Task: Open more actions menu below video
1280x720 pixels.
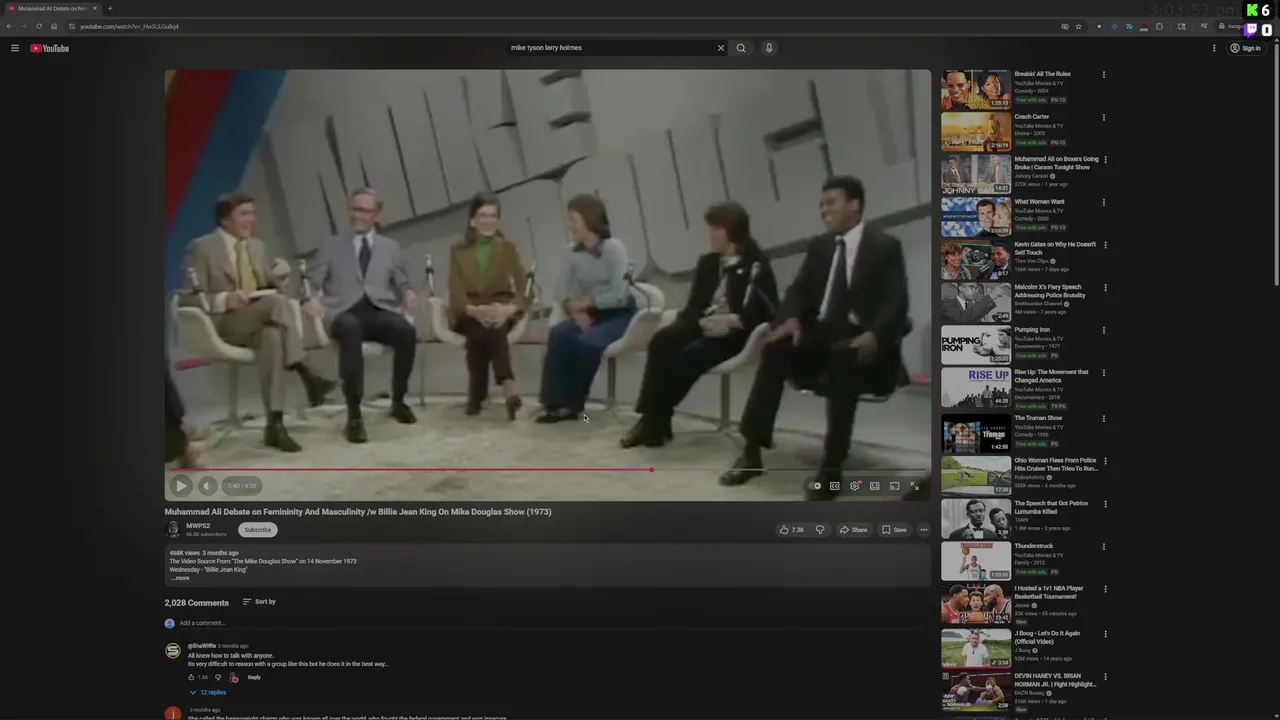Action: 924,530
